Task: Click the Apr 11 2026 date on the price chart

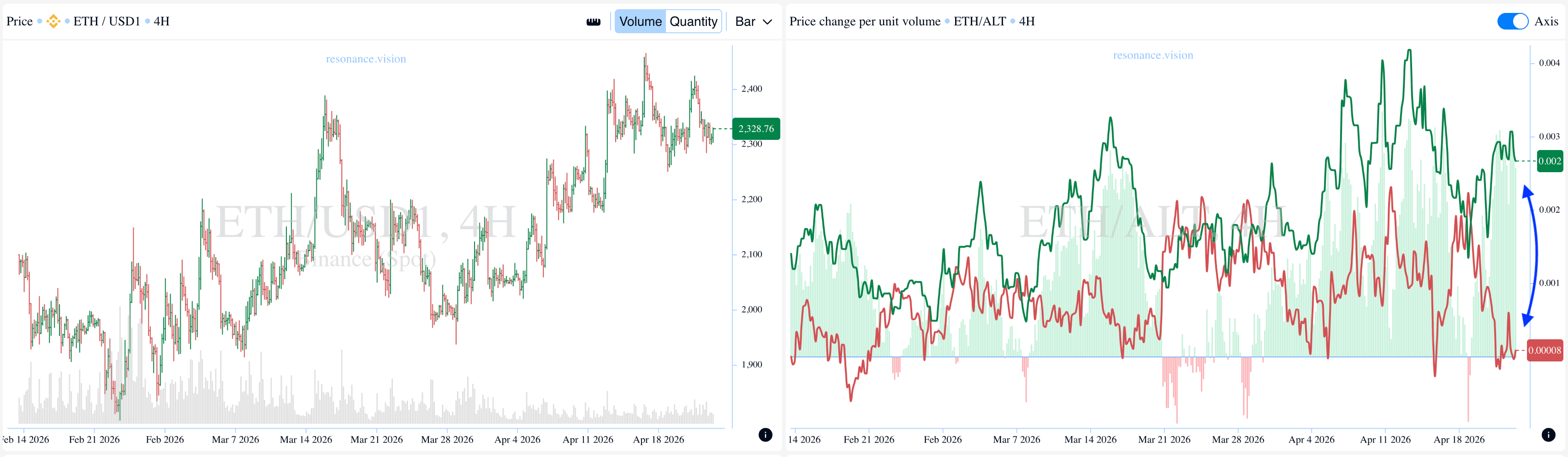Action: point(588,439)
